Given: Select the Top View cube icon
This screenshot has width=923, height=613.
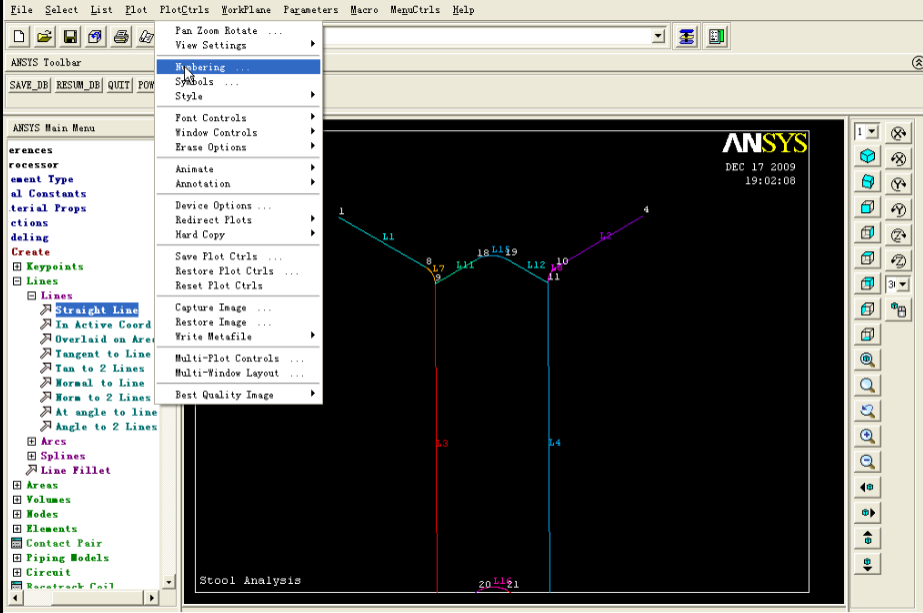Looking at the screenshot, I should [867, 258].
